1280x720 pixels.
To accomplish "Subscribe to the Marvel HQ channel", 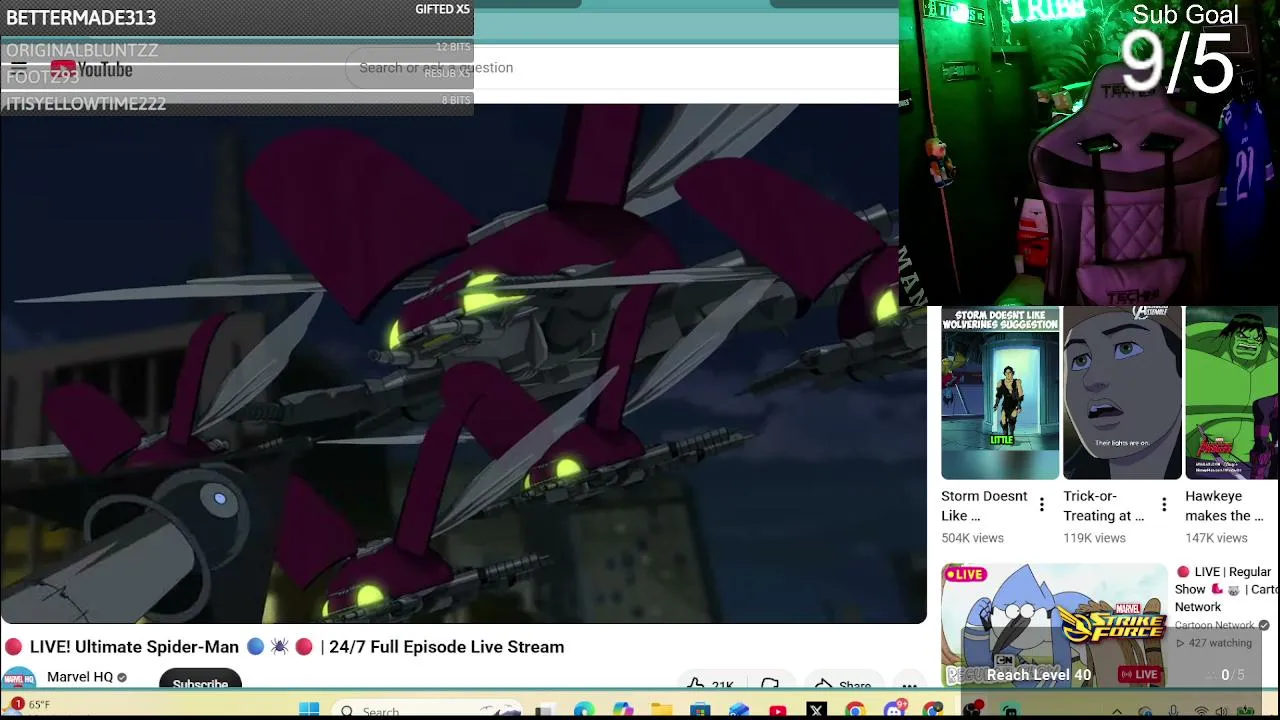I will coord(200,680).
